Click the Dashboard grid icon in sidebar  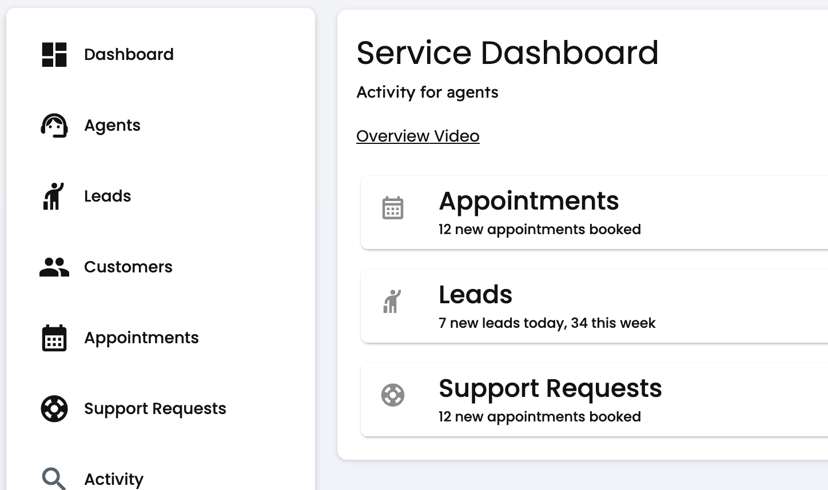pos(54,54)
